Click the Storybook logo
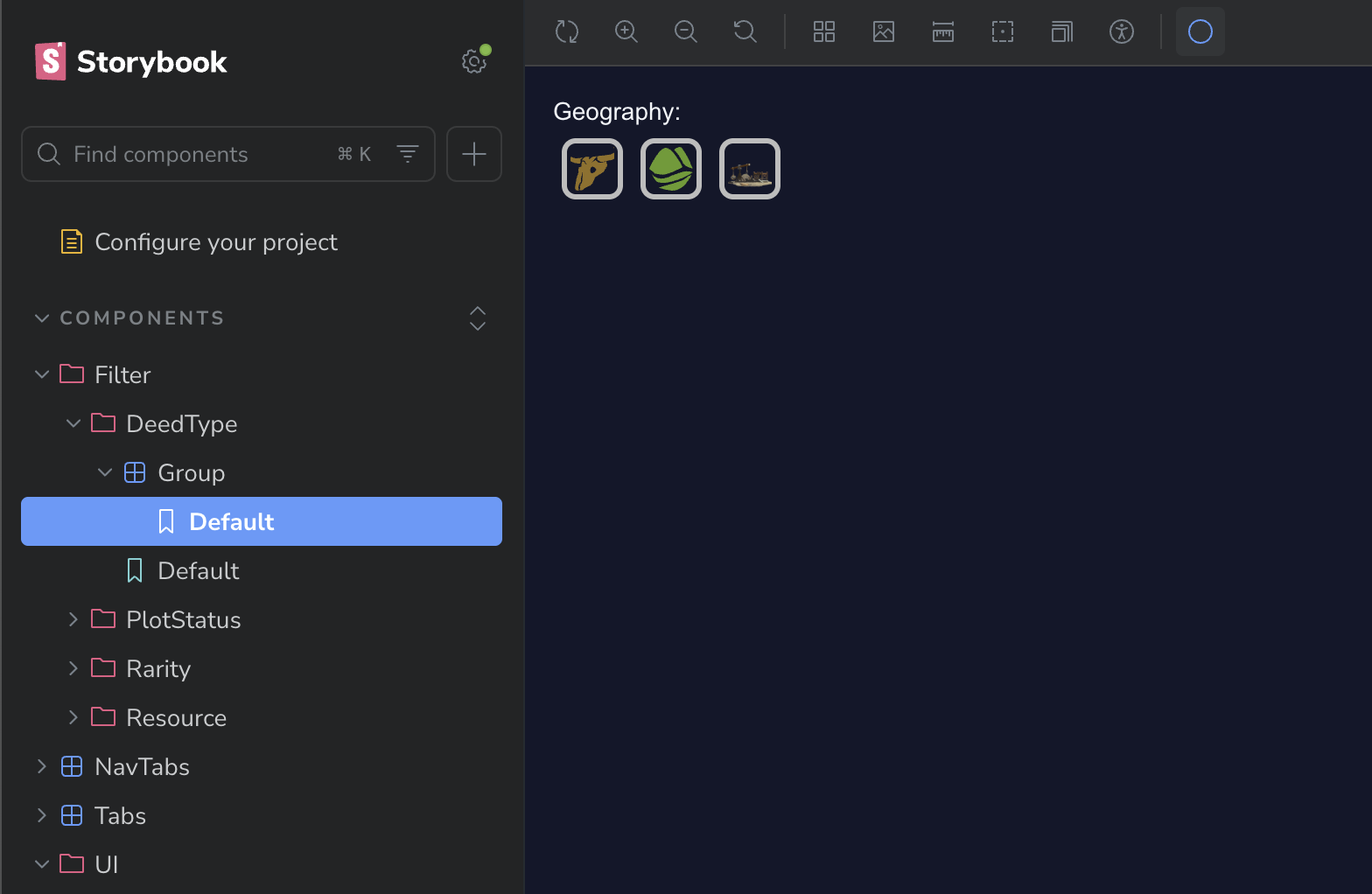Viewport: 1372px width, 894px height. [131, 61]
